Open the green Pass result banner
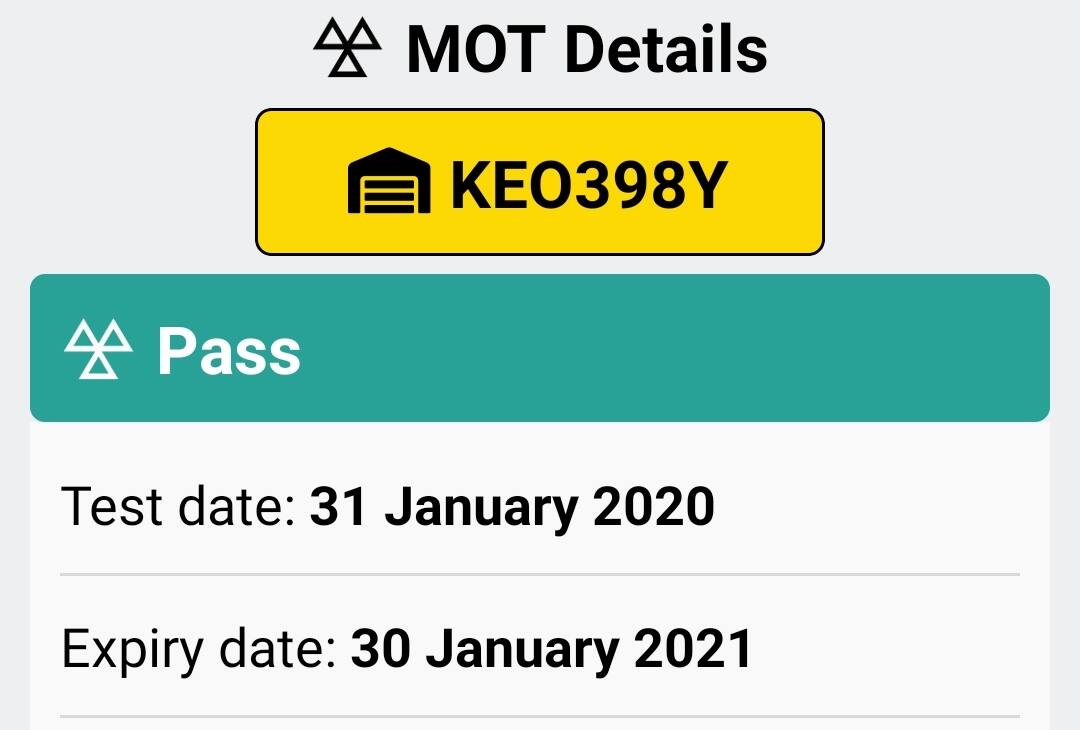 pos(540,348)
